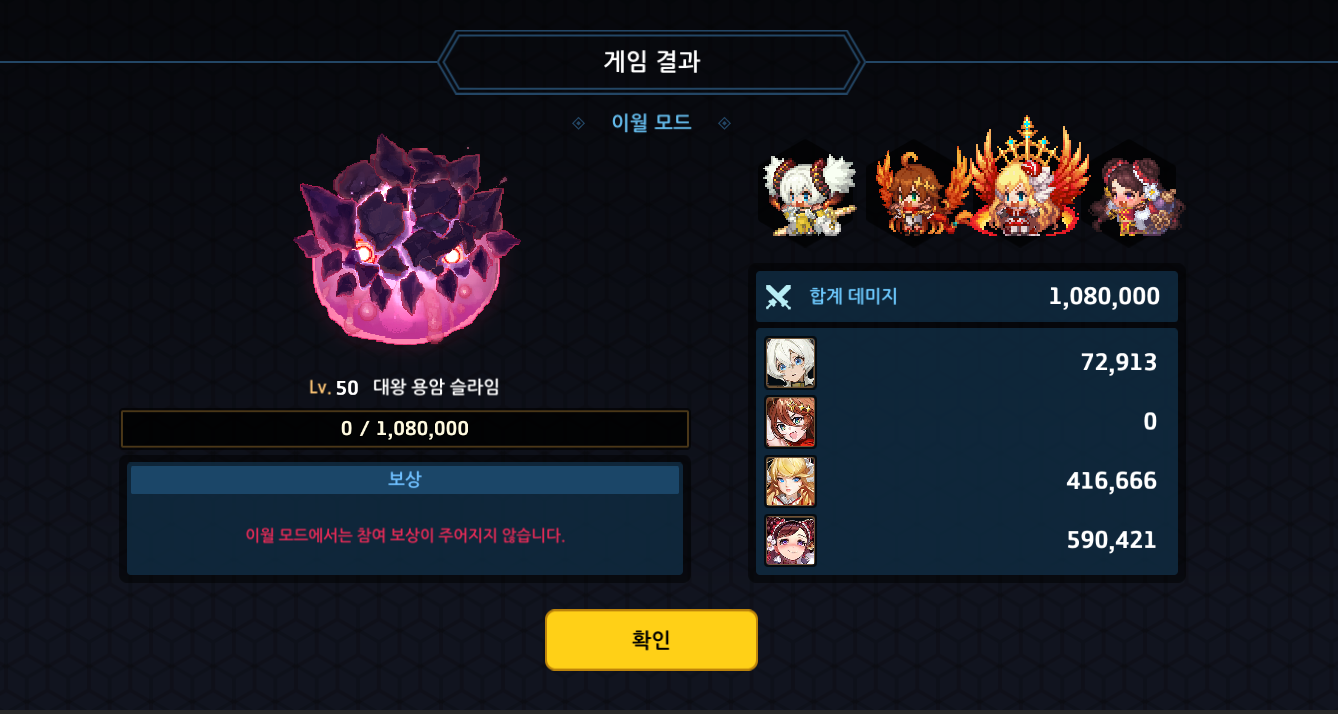Click the diamond icon left of 이월 모드
The width and height of the screenshot is (1338, 714).
(578, 123)
